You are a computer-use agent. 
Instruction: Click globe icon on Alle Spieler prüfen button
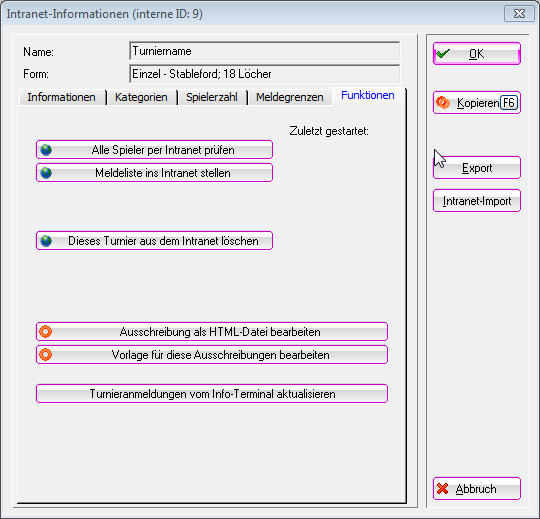46,150
